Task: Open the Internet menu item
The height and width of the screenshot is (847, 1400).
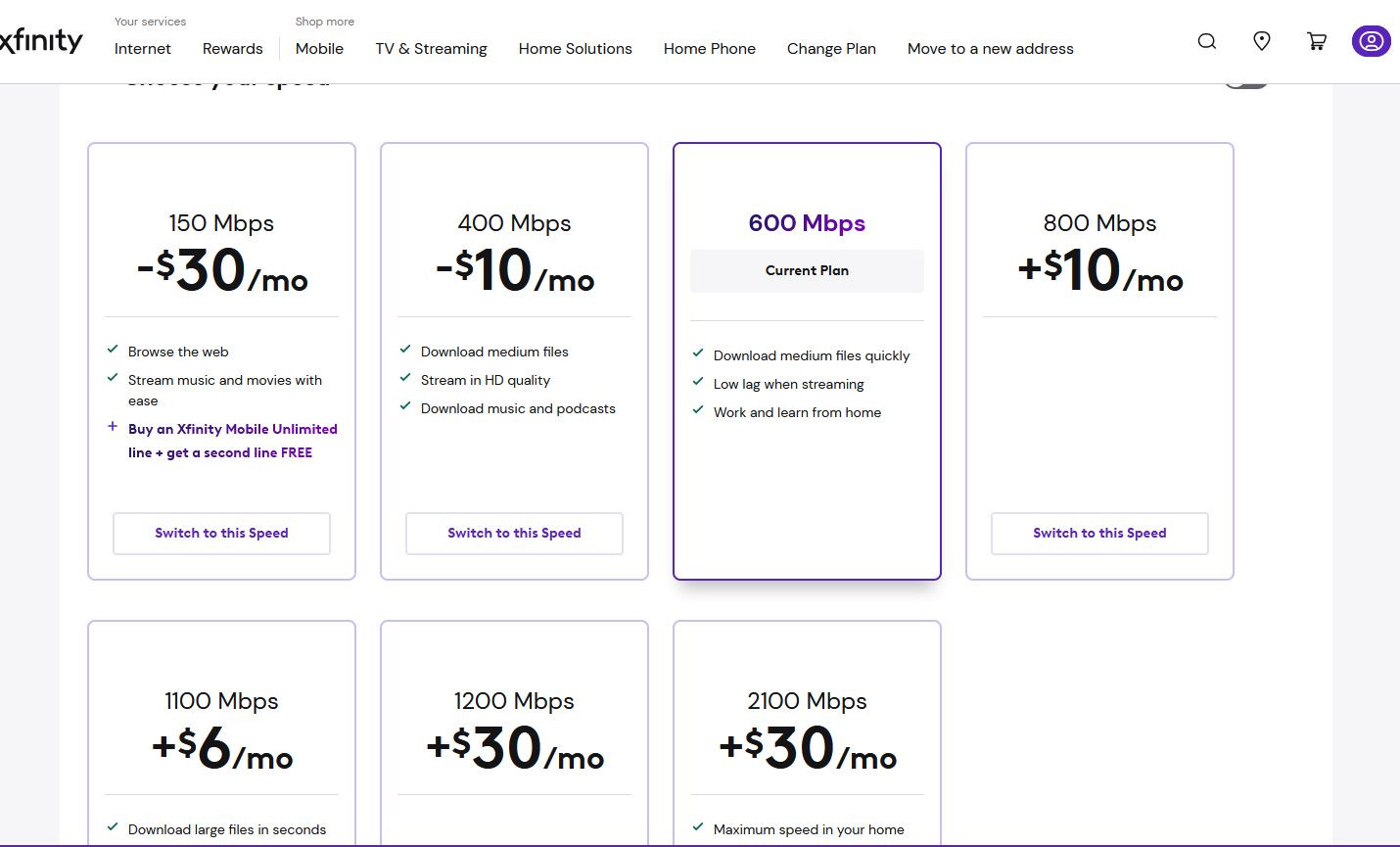Action: click(x=143, y=49)
